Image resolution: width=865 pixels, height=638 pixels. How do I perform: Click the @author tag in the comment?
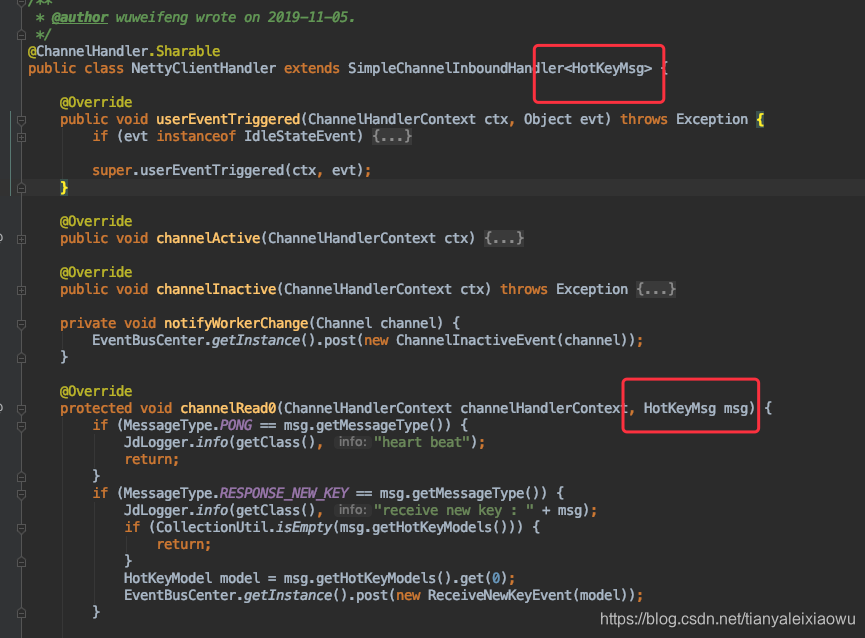[x=80, y=17]
